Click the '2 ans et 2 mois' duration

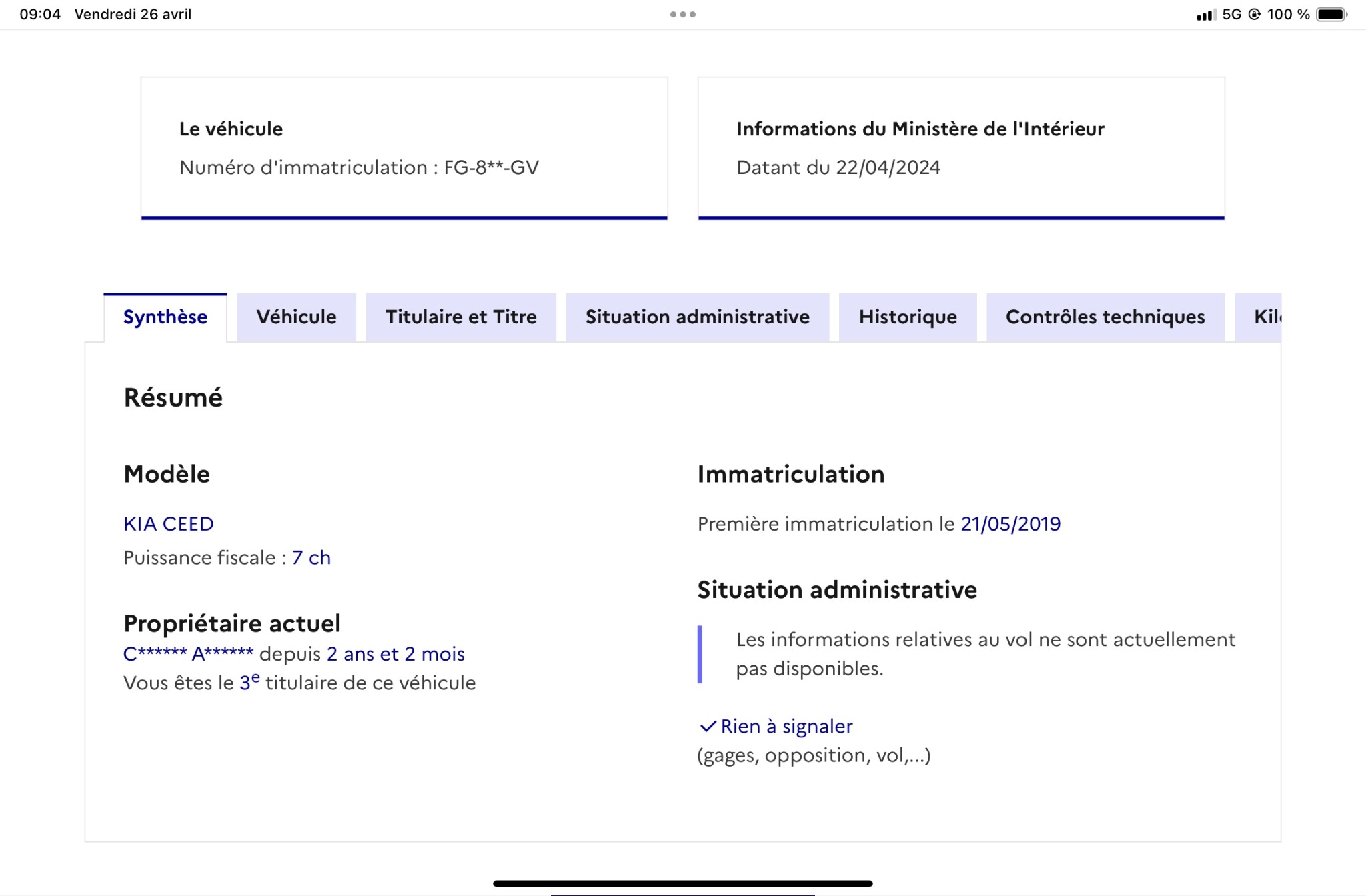pos(396,654)
